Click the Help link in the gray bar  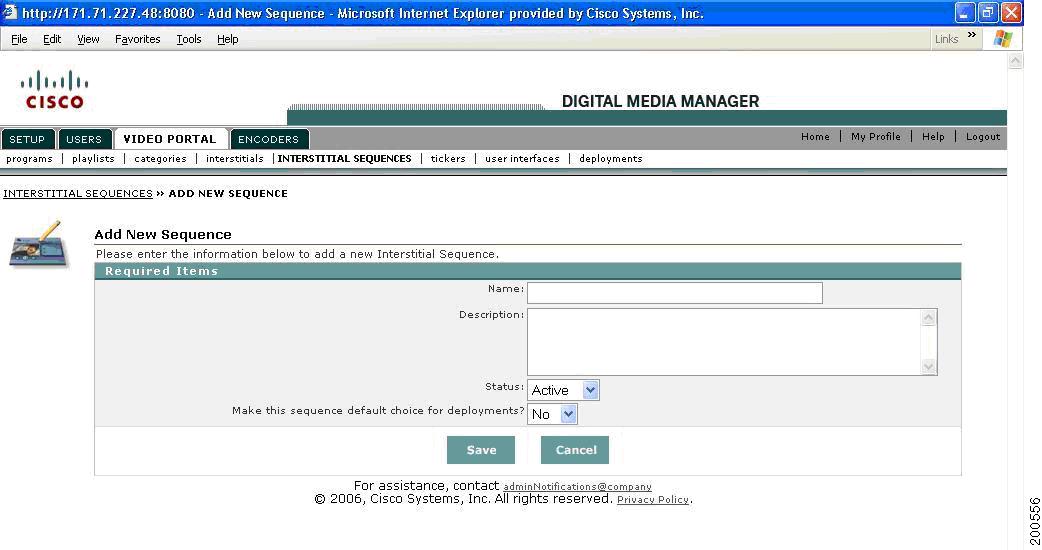pyautogui.click(x=933, y=136)
